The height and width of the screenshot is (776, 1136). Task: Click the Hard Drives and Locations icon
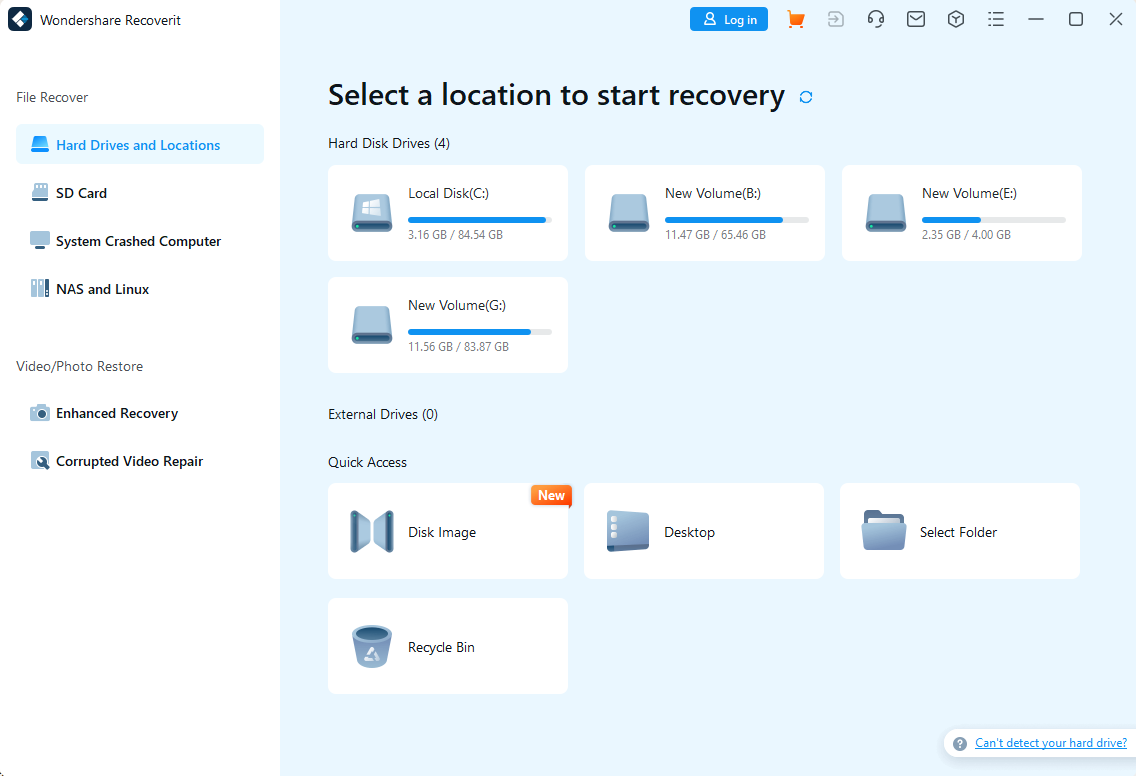point(40,144)
